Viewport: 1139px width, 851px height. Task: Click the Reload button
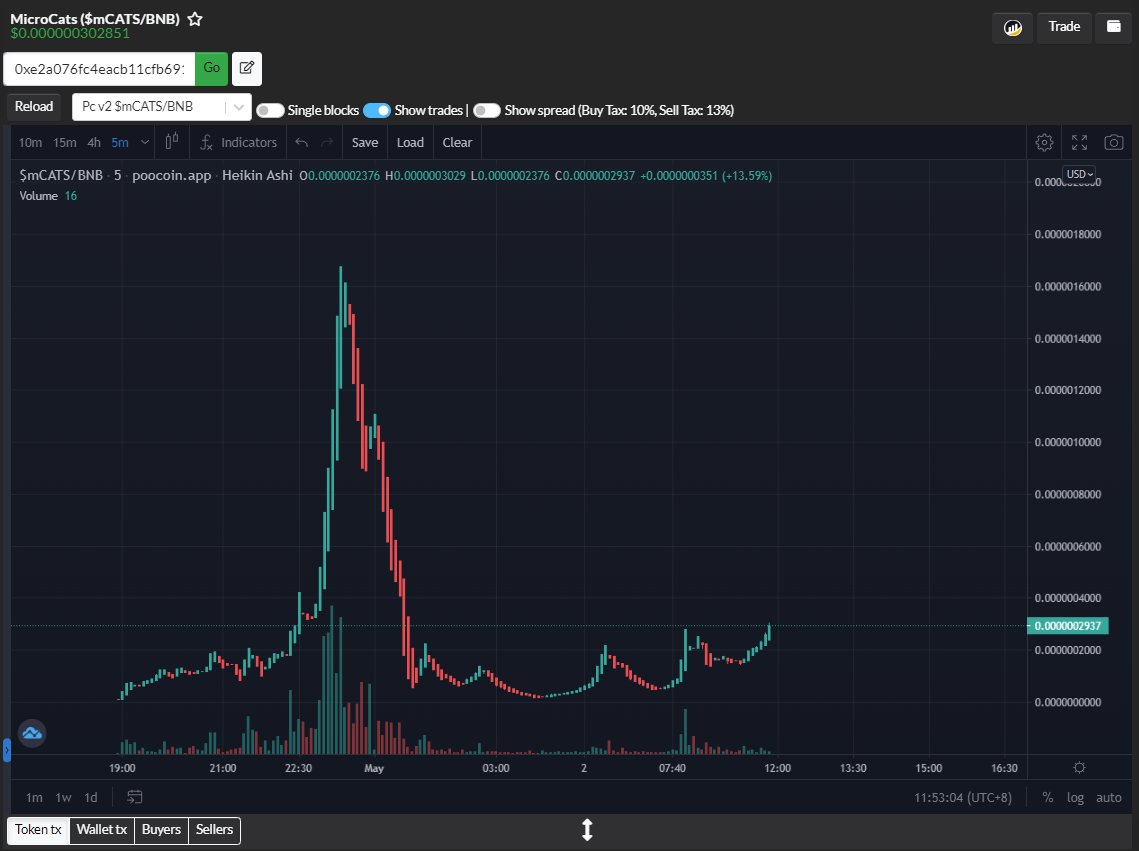pyautogui.click(x=34, y=107)
